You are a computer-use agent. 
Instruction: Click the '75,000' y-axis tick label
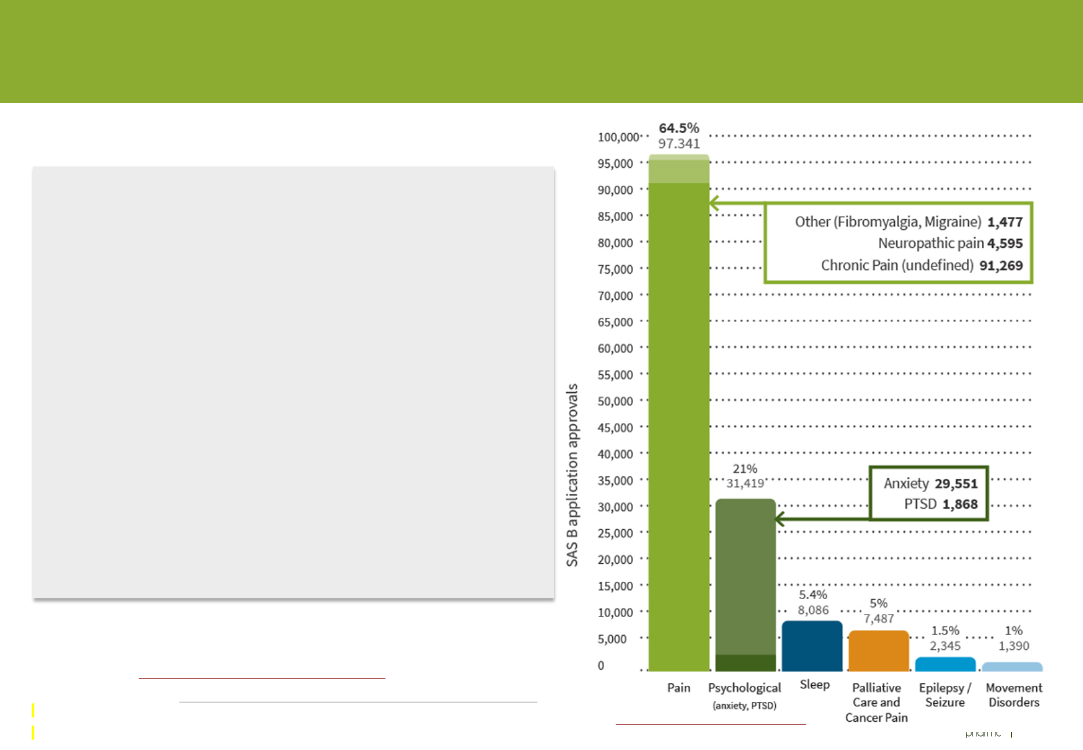pos(615,269)
